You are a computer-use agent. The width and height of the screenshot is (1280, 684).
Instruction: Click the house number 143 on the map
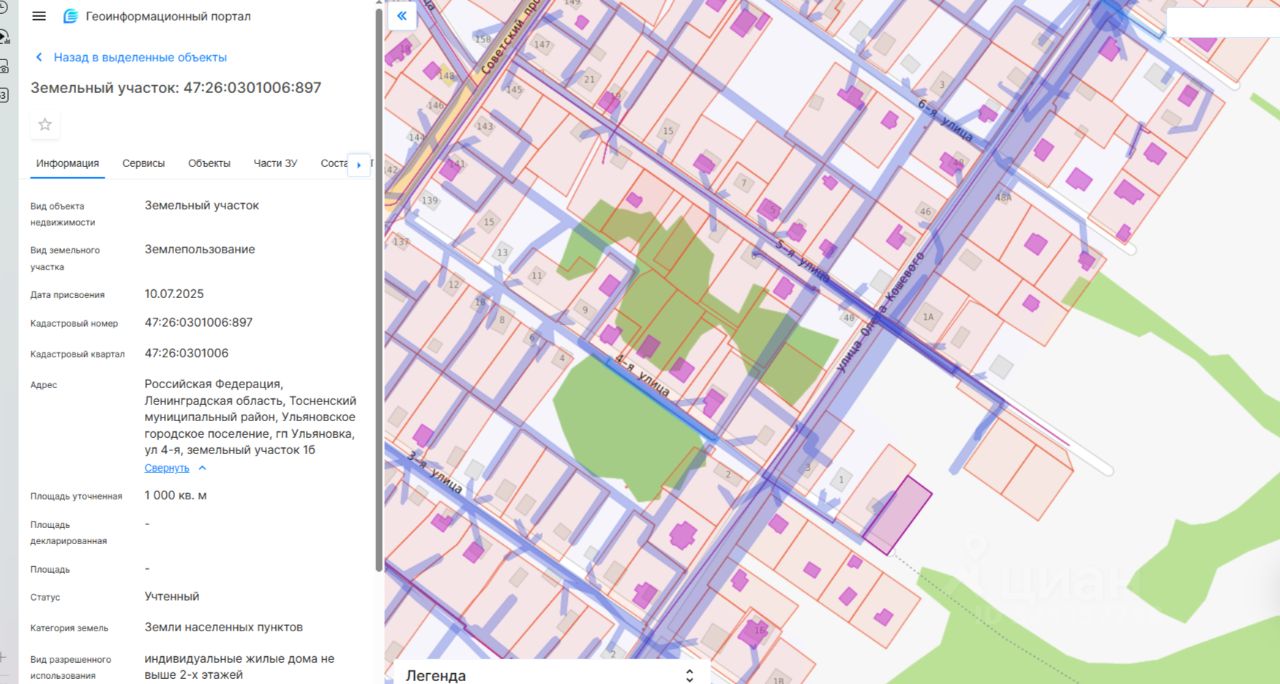(485, 126)
